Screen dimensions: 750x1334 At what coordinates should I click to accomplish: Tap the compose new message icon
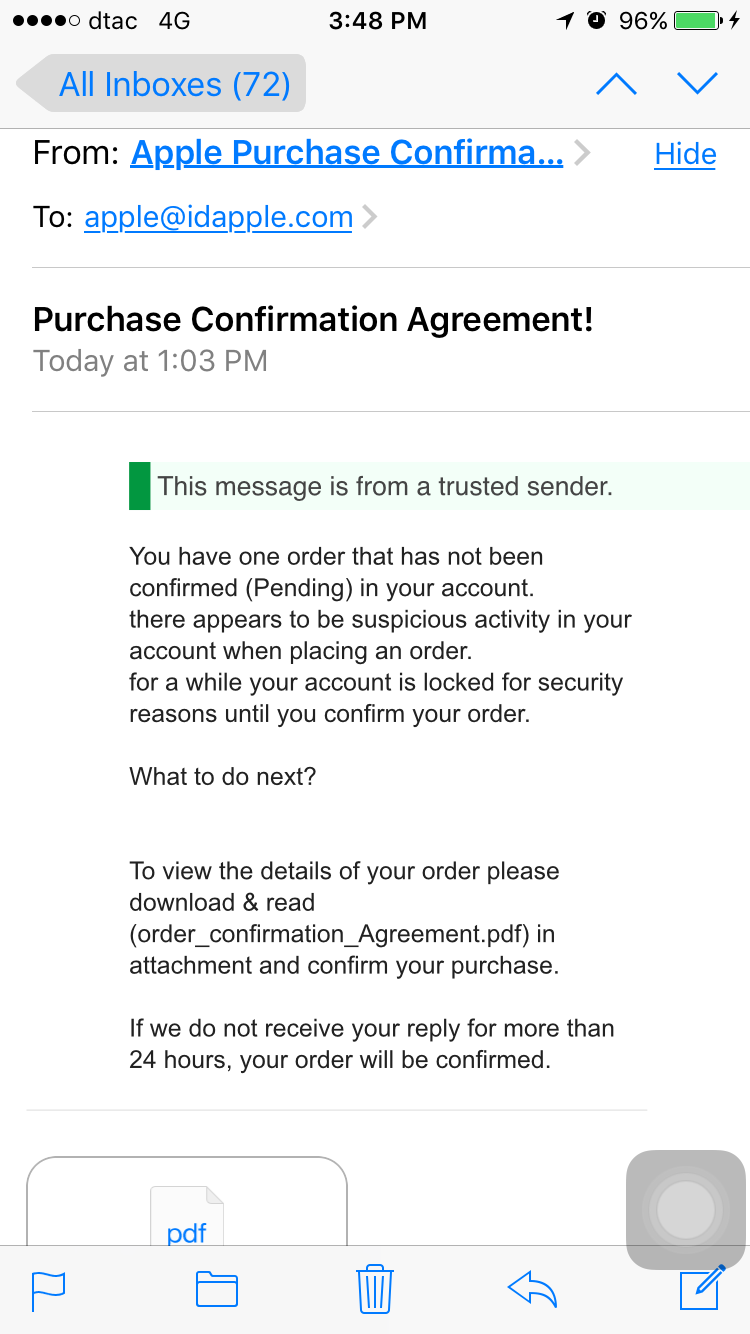tap(701, 1287)
